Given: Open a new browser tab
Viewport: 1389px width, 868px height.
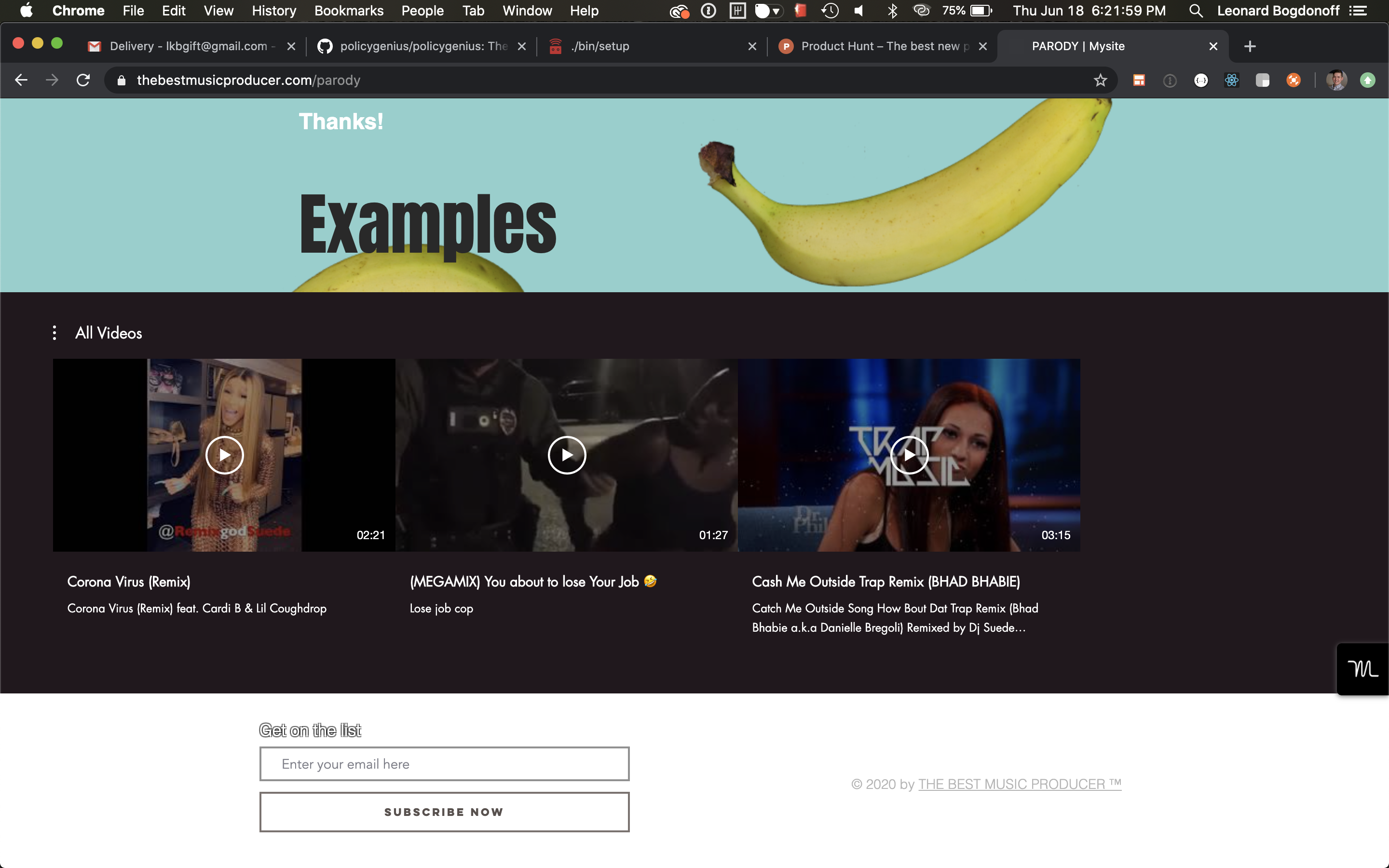Looking at the screenshot, I should click(1250, 46).
